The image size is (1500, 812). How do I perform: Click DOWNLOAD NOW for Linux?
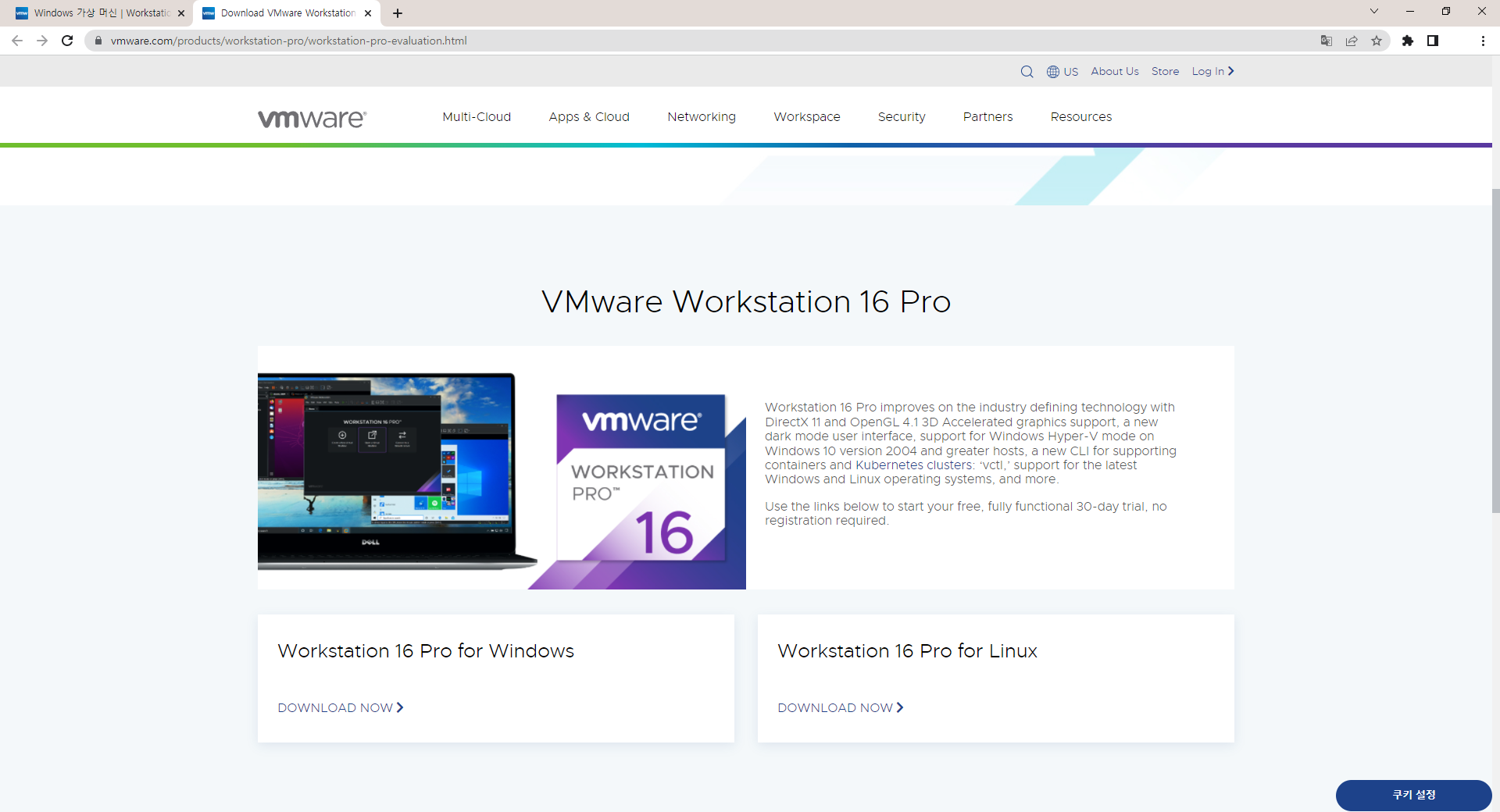841,707
